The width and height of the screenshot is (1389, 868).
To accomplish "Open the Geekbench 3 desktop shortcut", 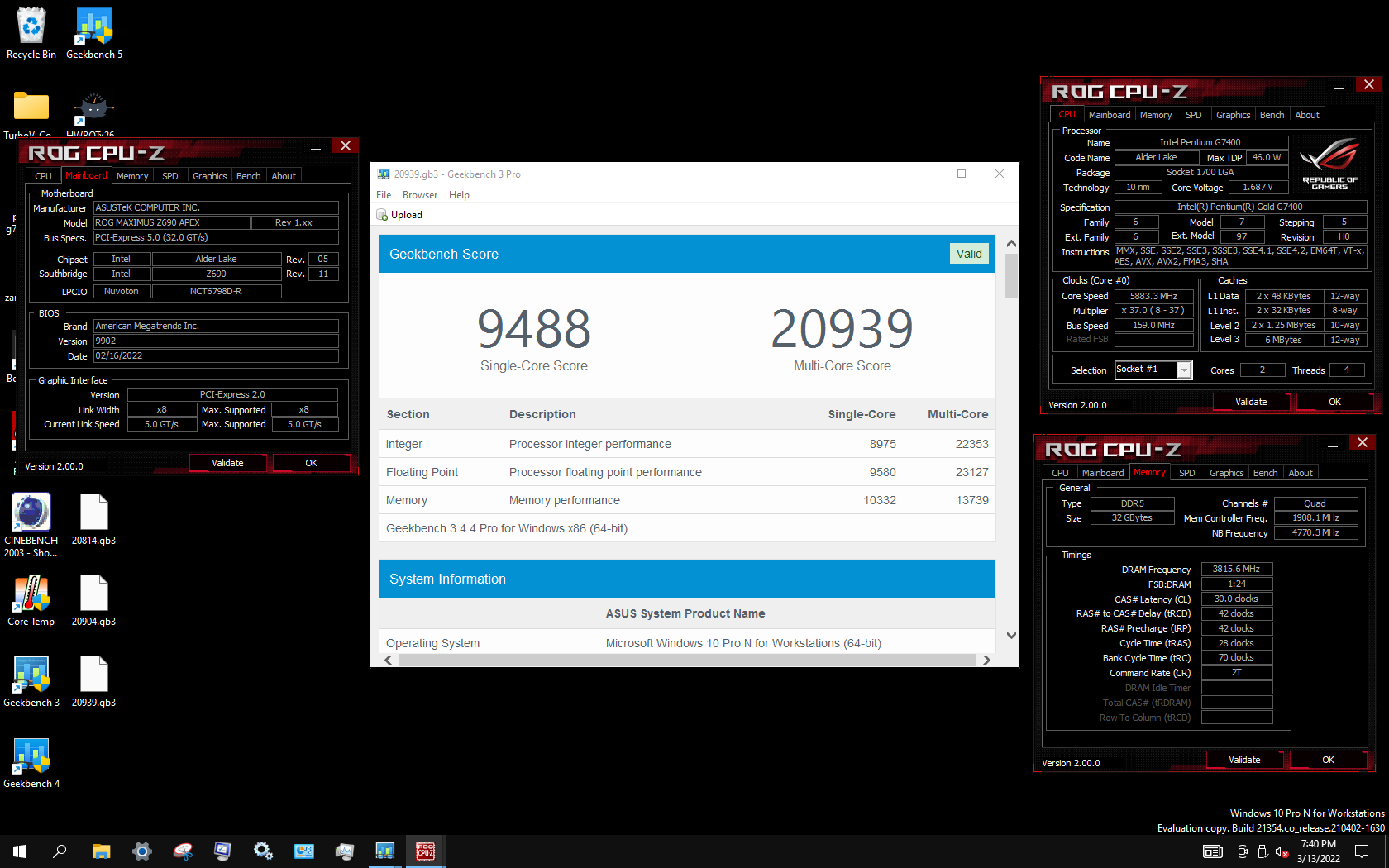I will click(31, 682).
